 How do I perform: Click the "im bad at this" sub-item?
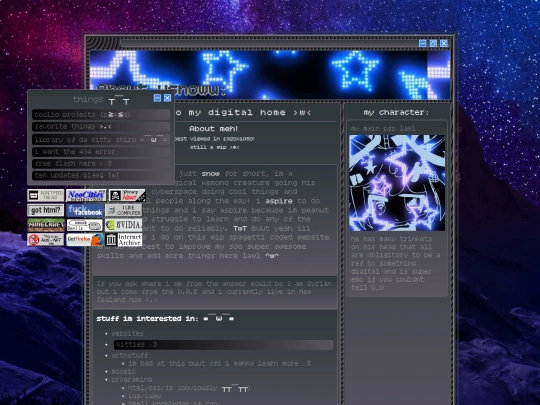click(219, 364)
